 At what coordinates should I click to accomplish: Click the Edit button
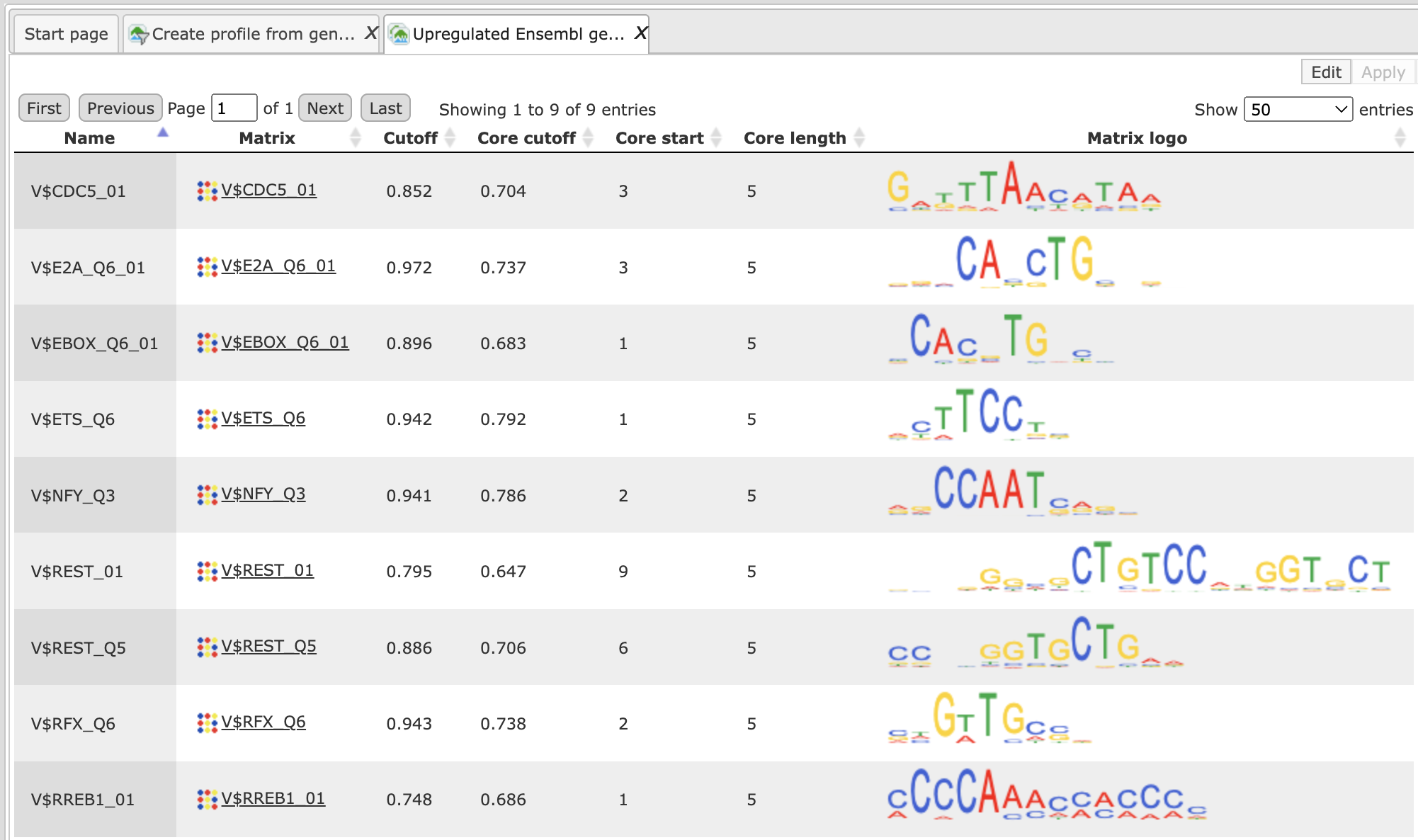[1326, 72]
